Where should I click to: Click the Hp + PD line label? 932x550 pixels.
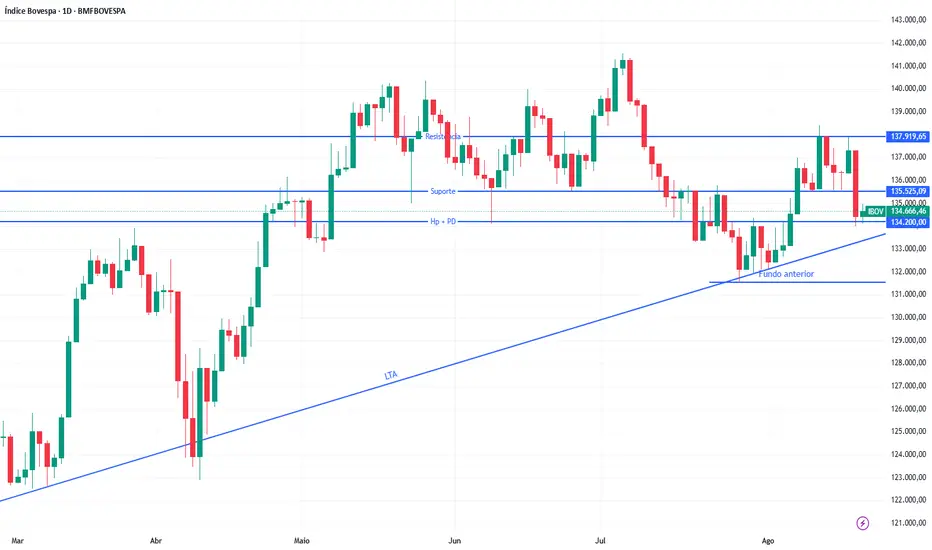tap(442, 221)
